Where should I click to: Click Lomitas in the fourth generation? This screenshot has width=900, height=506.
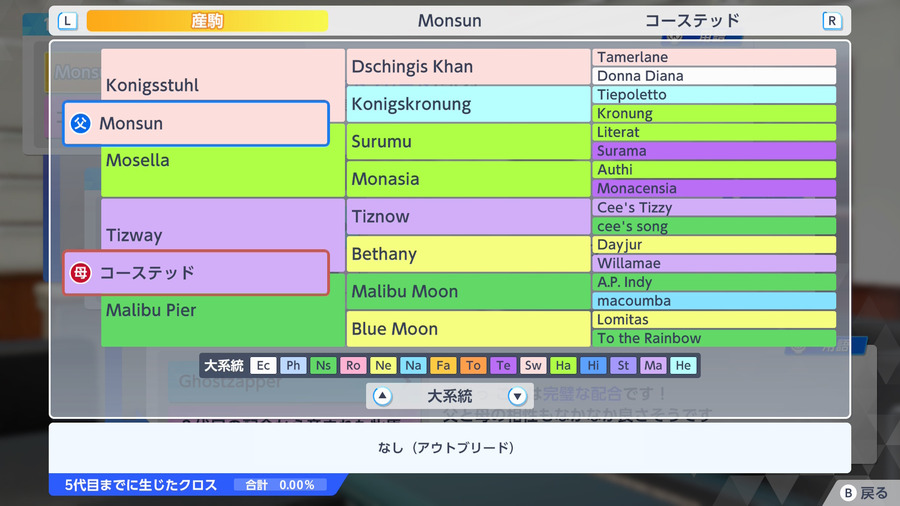point(714,320)
